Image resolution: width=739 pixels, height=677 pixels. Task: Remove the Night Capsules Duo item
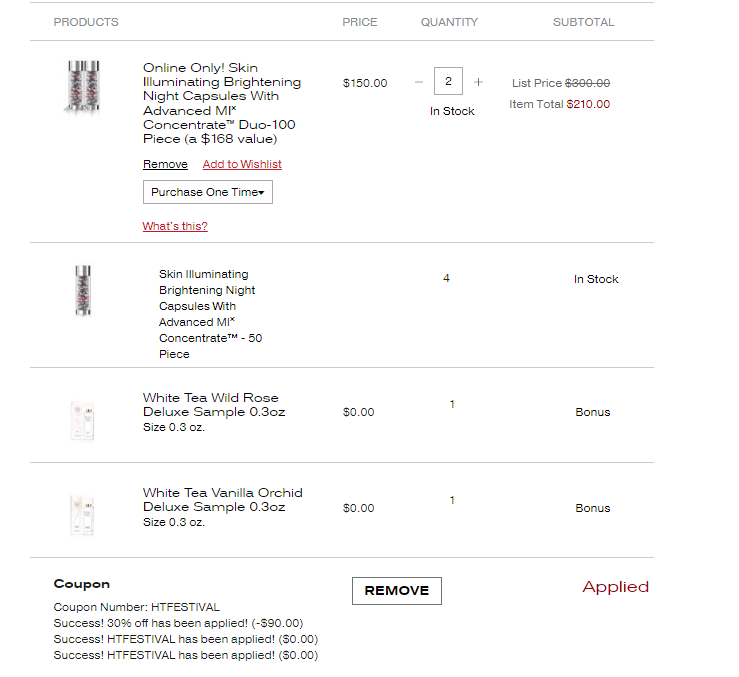[x=165, y=164]
